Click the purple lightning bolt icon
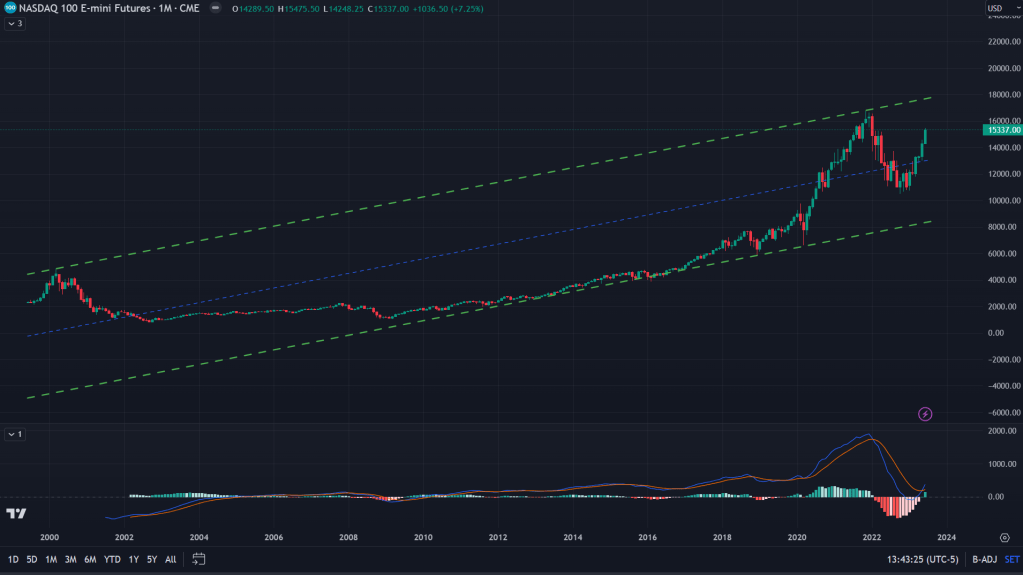The image size is (1023, 575). 925,413
